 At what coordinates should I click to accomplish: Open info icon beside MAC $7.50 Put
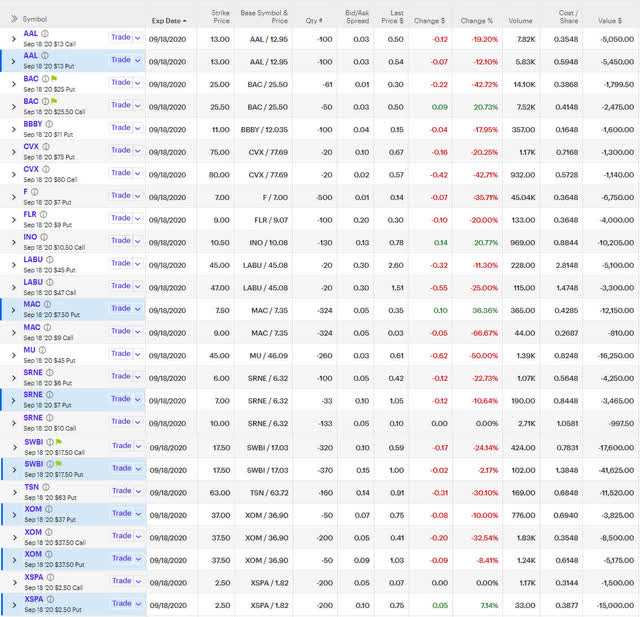click(x=47, y=304)
